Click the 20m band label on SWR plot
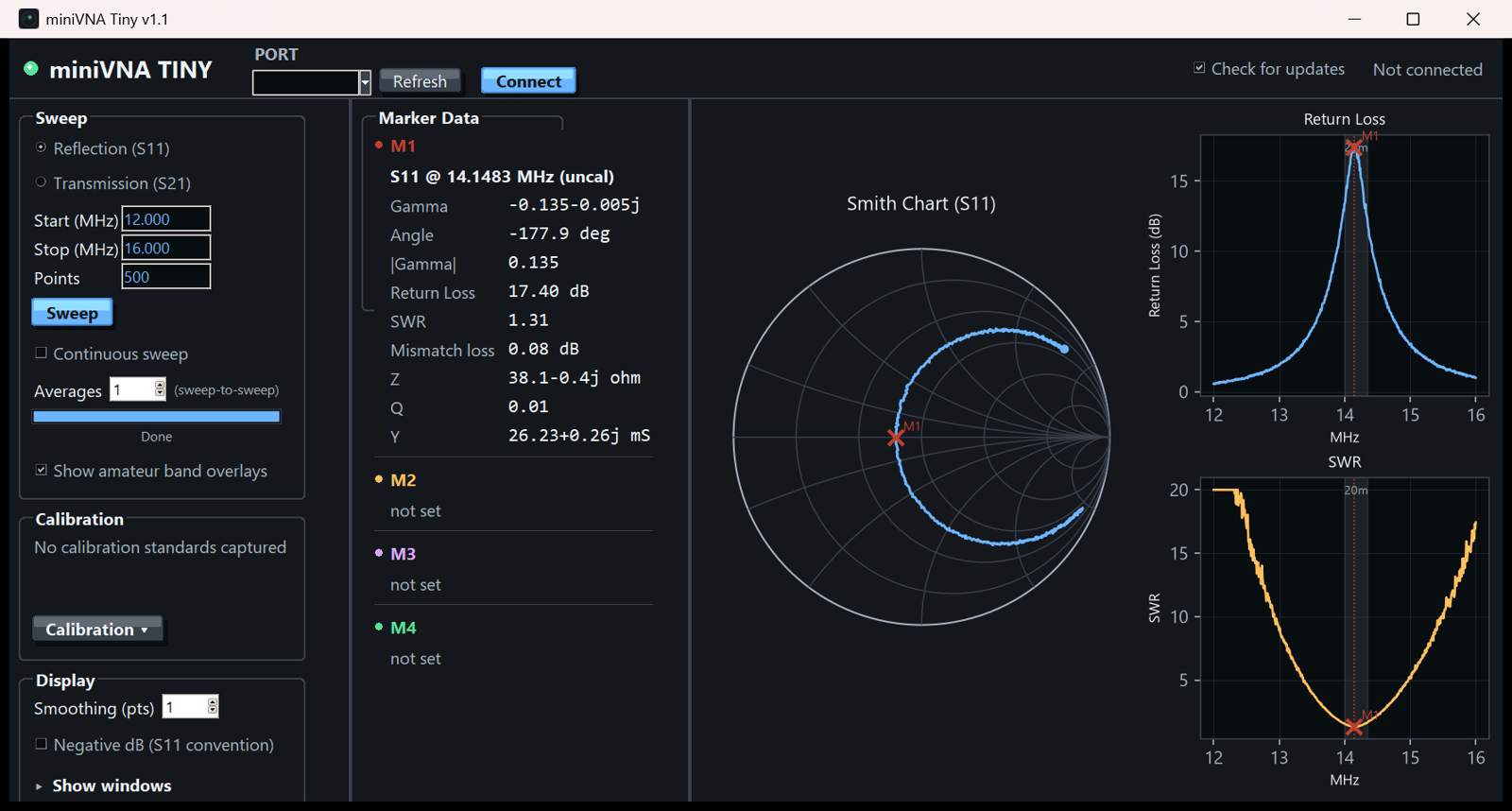 coord(1356,490)
